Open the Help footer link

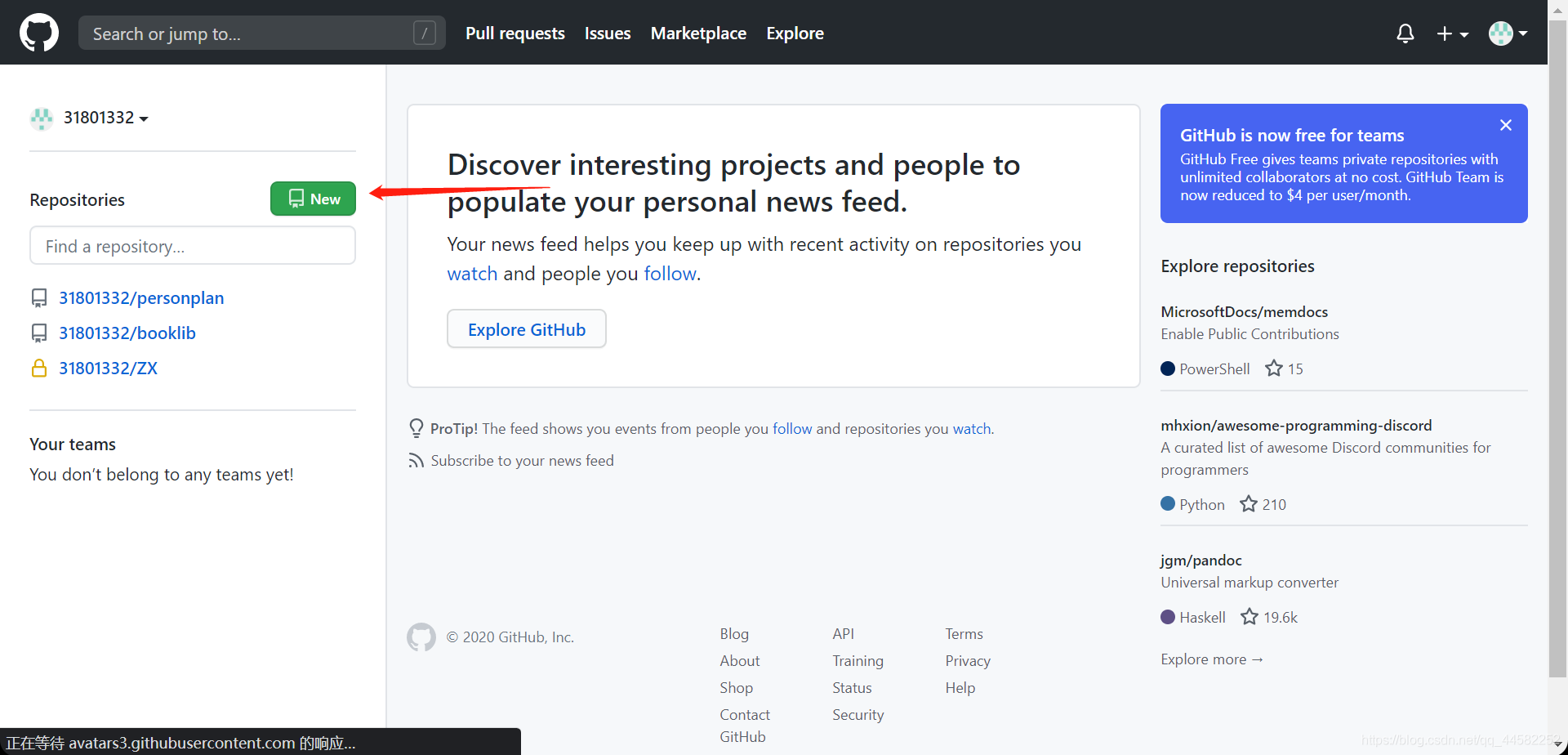coord(960,688)
